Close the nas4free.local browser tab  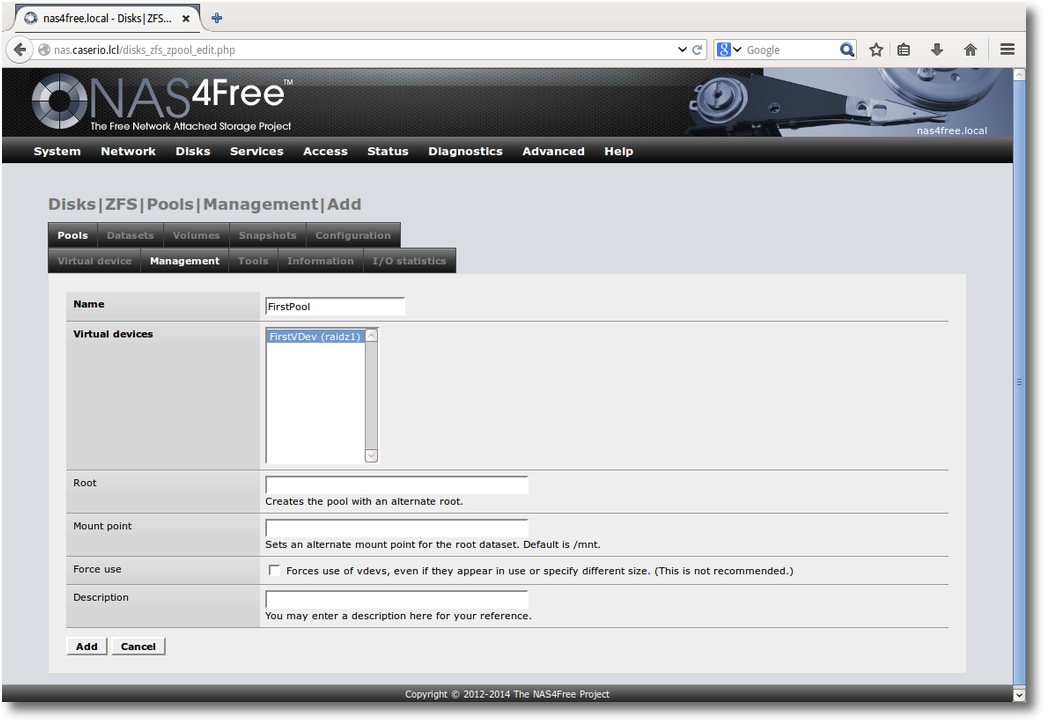(x=186, y=19)
